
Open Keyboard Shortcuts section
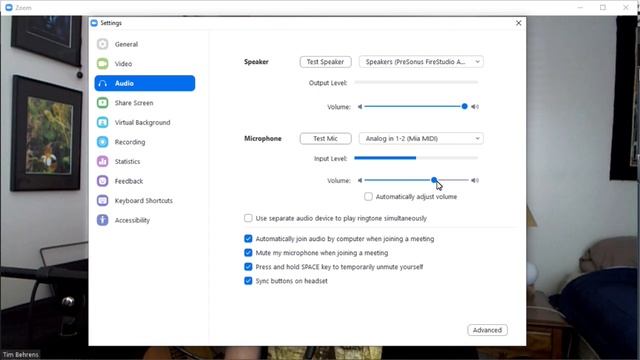click(144, 200)
